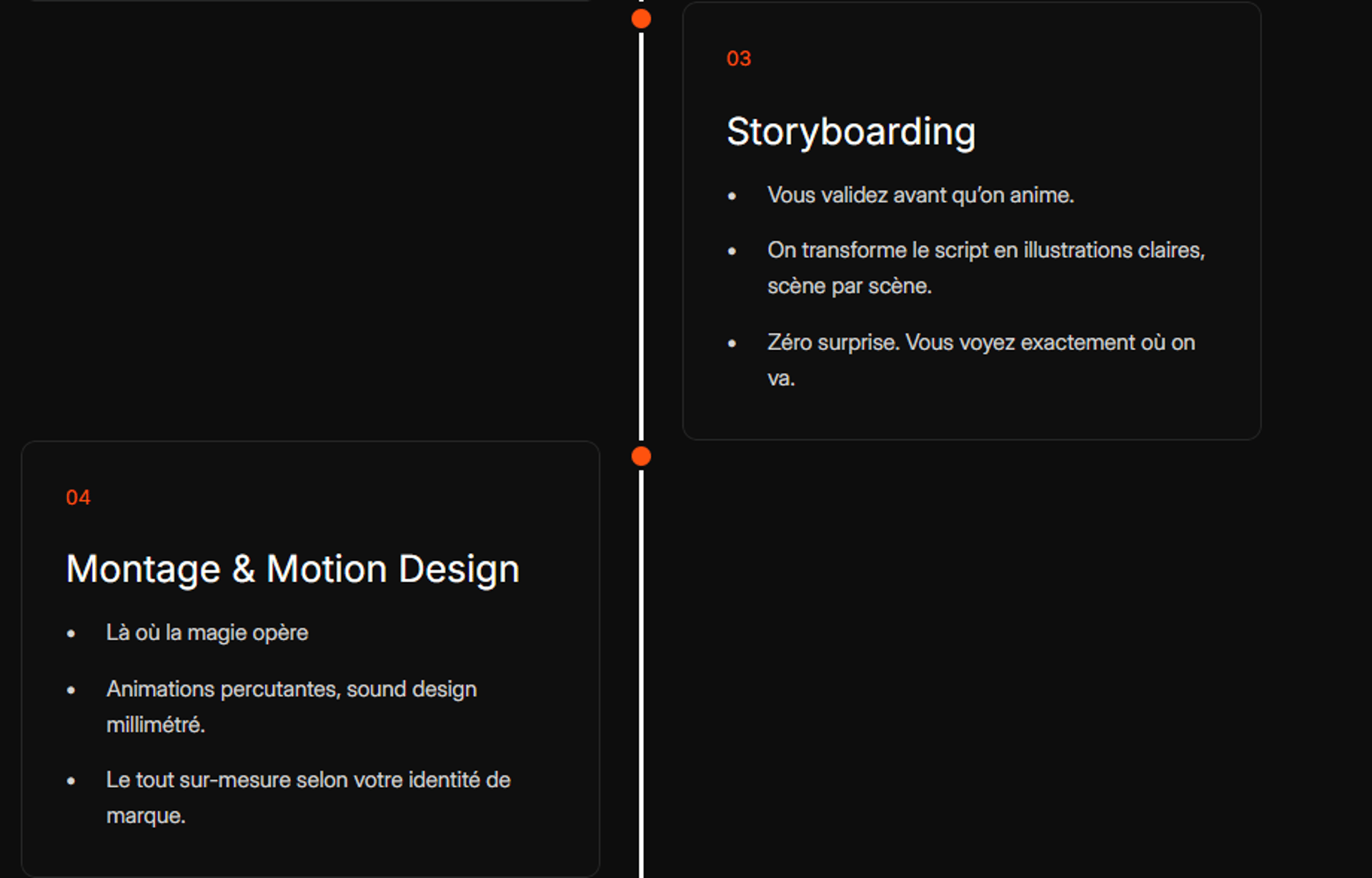This screenshot has width=1372, height=878.
Task: Click the orange 04 step number
Action: [x=78, y=497]
